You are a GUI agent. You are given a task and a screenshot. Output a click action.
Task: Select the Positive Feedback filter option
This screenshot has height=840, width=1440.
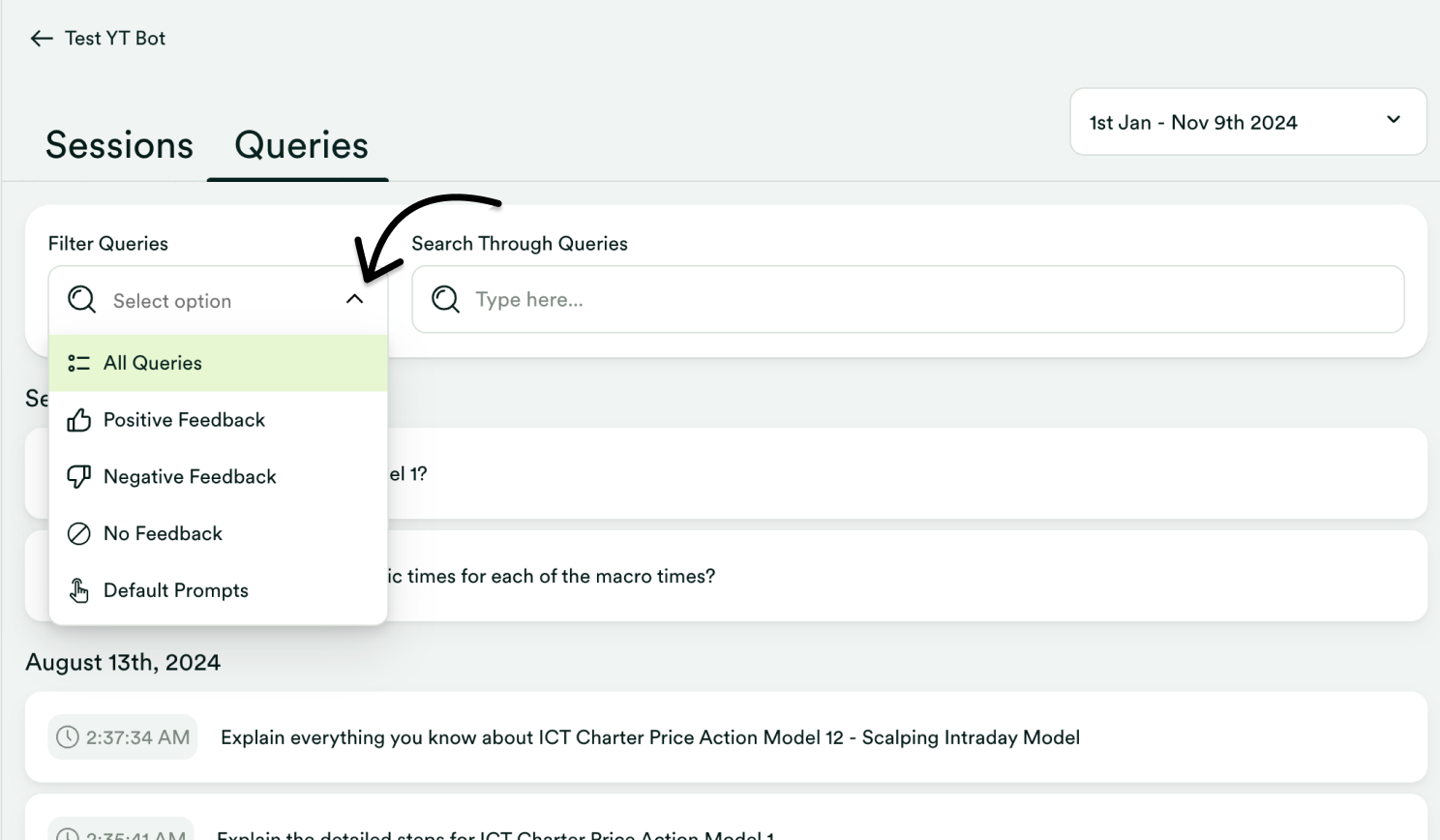(184, 419)
